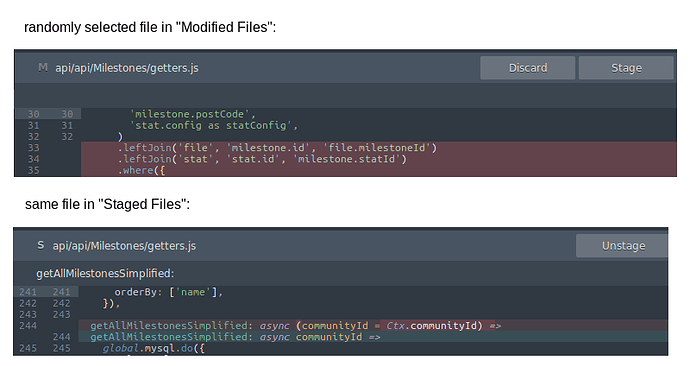
Task: Select the getAllMilestonesSimplified: hunk header
Action: point(105,273)
